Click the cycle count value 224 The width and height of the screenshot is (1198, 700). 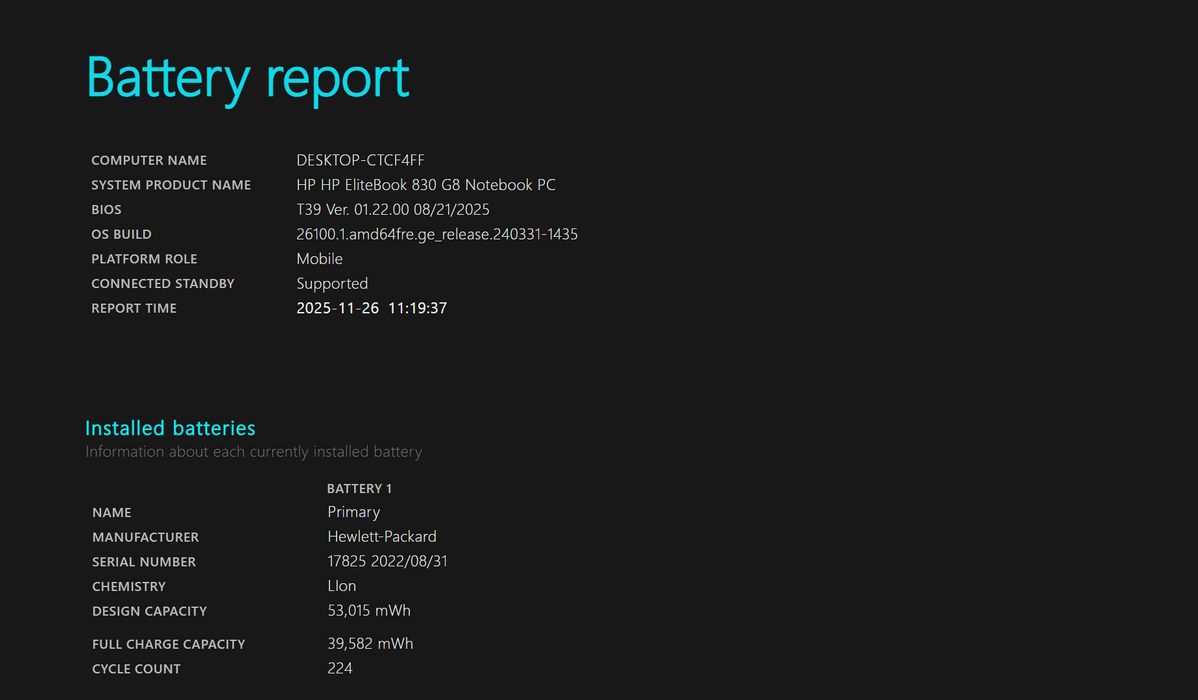click(339, 668)
